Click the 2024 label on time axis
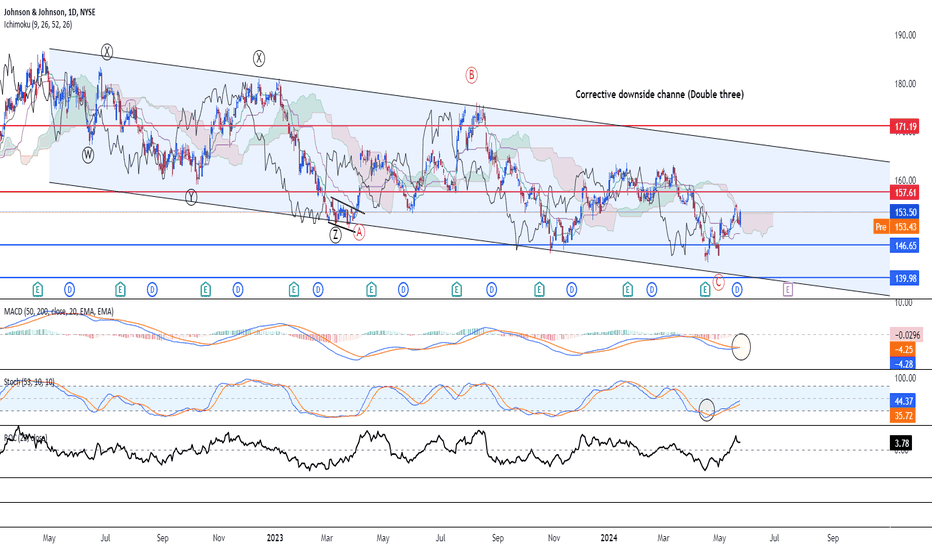Viewport: 932px width, 550px height. point(609,538)
